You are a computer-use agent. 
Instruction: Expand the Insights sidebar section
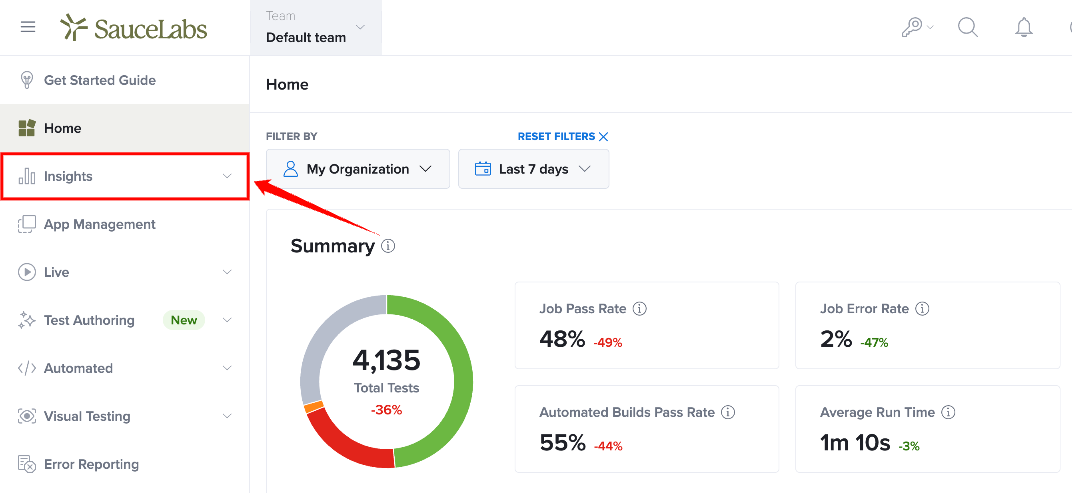click(x=124, y=176)
